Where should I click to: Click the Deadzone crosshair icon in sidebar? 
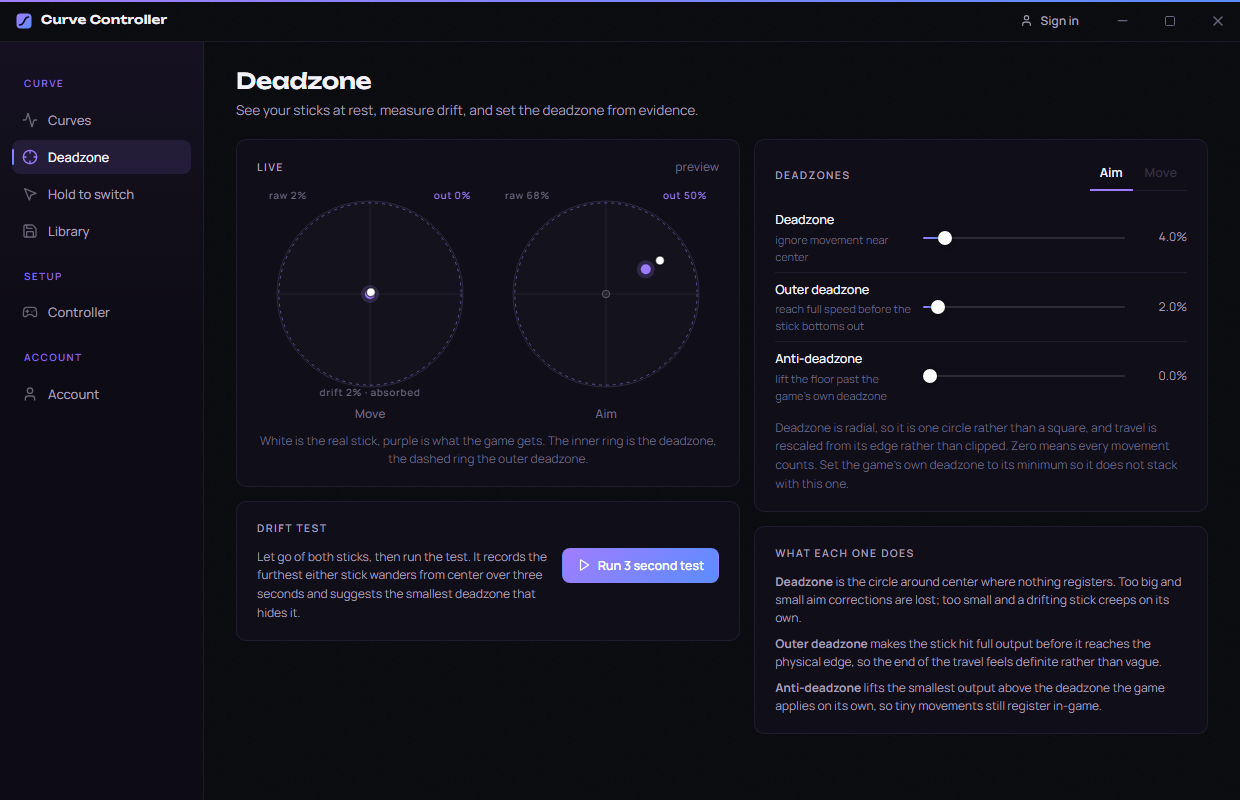(30, 157)
